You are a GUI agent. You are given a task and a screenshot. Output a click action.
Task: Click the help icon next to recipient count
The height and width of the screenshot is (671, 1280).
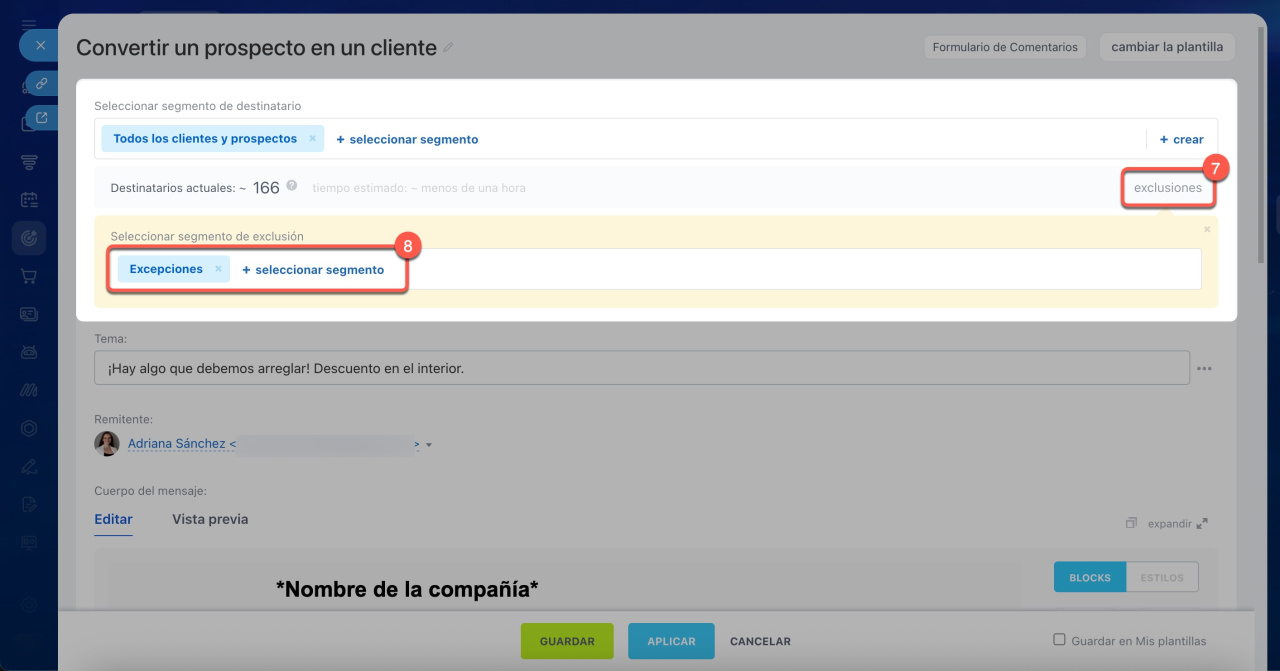[292, 186]
